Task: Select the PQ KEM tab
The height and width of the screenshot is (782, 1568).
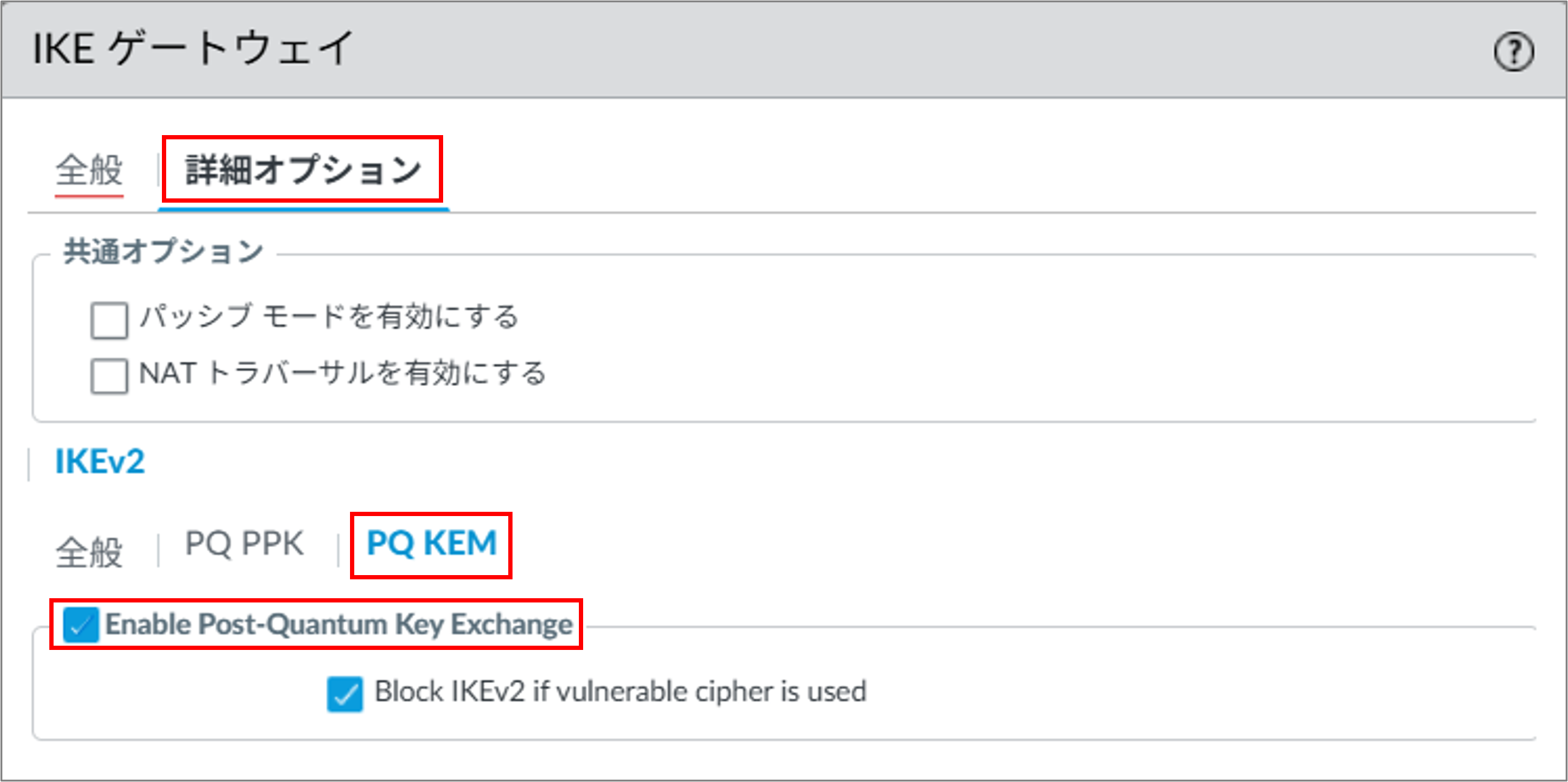Action: tap(432, 543)
